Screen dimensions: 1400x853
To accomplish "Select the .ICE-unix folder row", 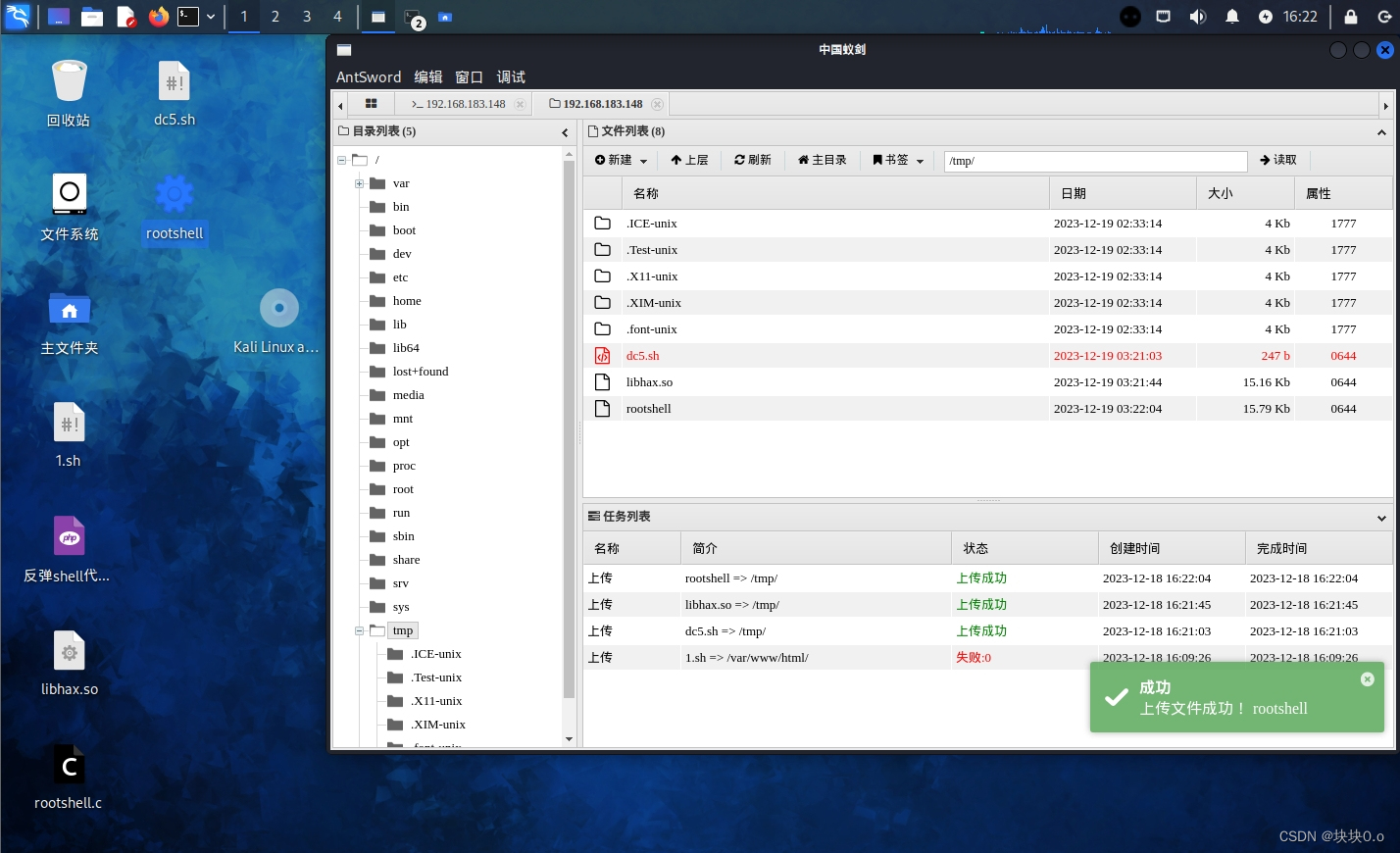I will [x=987, y=224].
